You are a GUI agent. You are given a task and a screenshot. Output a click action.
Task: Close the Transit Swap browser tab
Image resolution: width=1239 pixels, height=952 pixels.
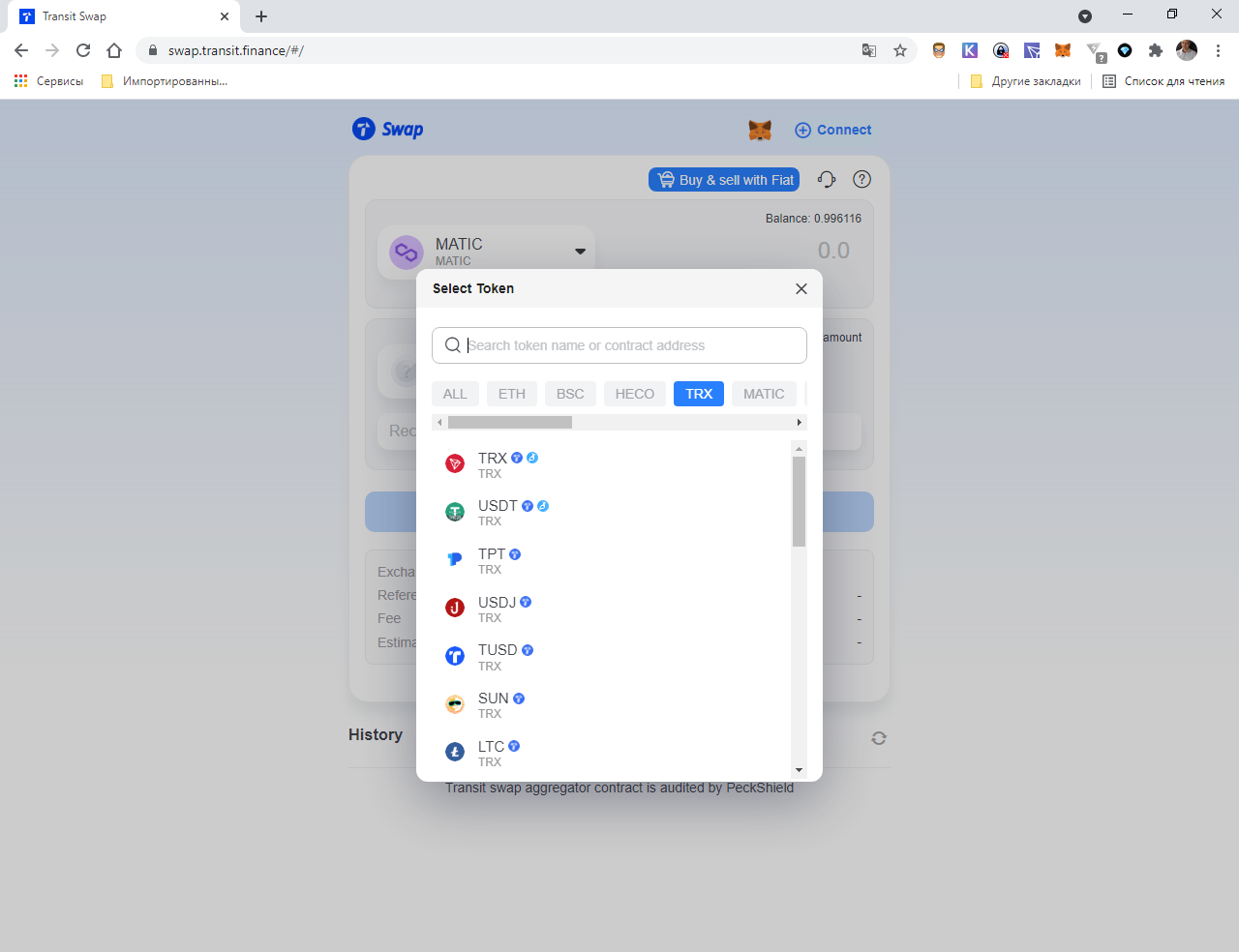(225, 16)
